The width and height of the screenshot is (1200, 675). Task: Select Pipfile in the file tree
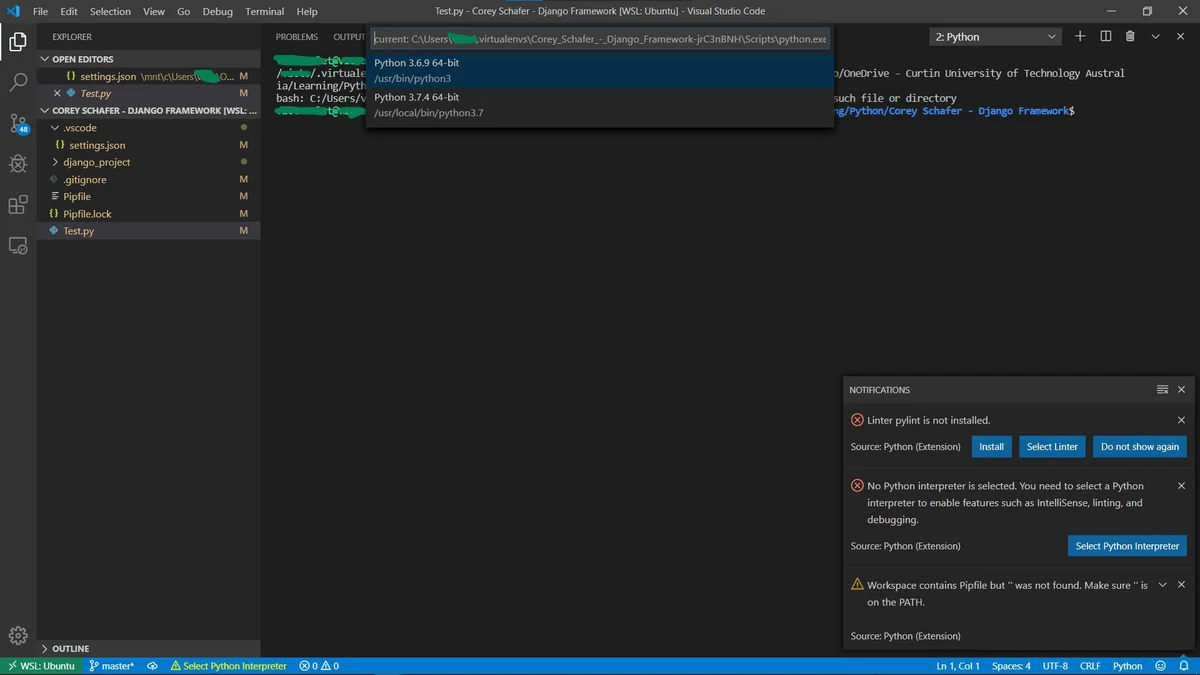tap(77, 196)
